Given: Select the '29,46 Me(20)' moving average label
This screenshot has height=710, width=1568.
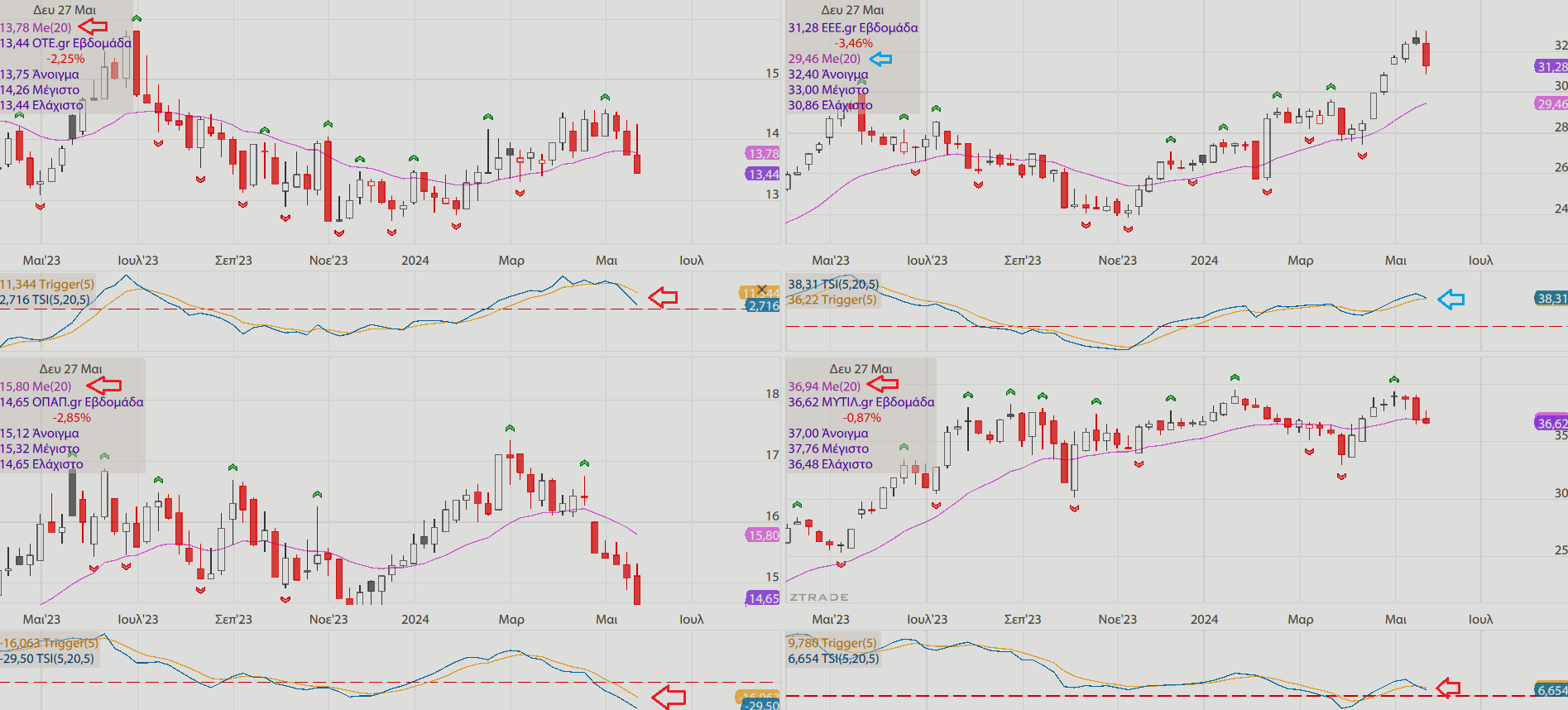Looking at the screenshot, I should (x=824, y=59).
